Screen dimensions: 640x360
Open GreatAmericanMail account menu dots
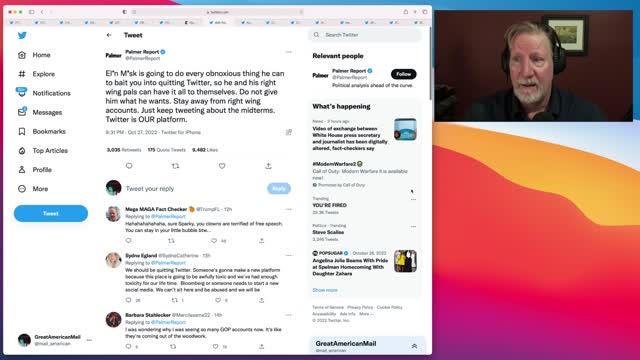[x=89, y=340]
